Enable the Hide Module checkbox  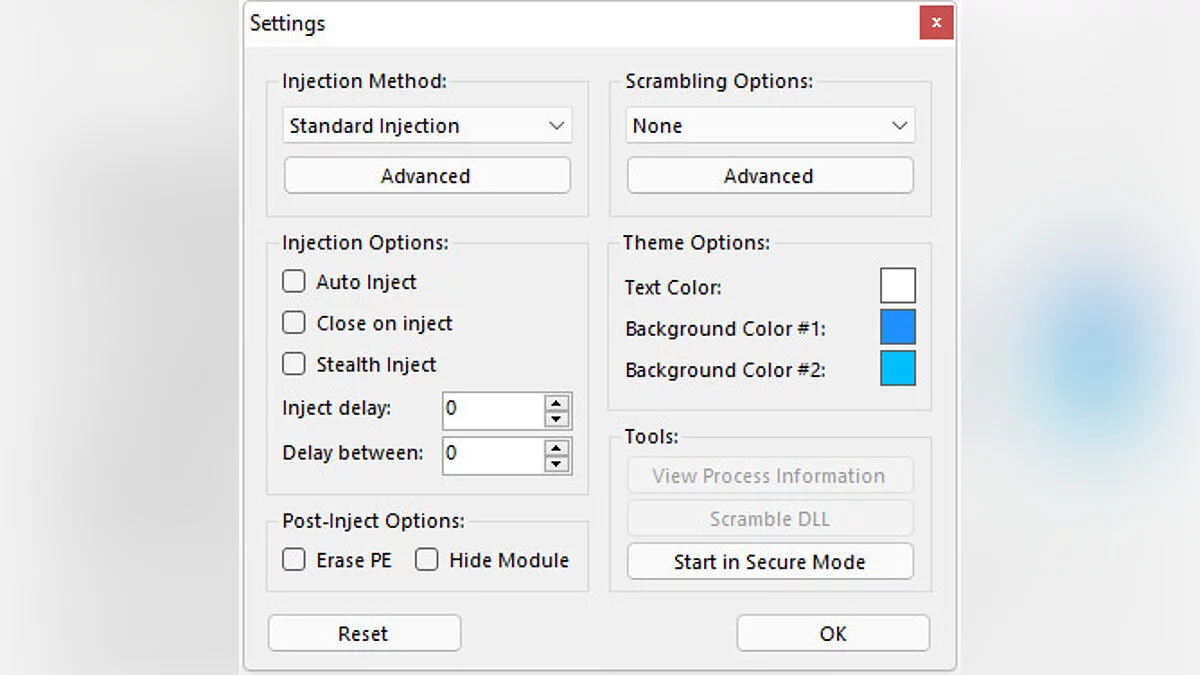(427, 560)
